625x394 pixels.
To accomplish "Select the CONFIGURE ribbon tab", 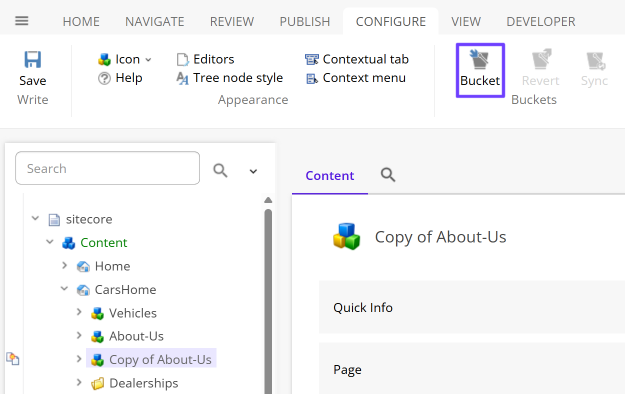I will click(x=391, y=22).
